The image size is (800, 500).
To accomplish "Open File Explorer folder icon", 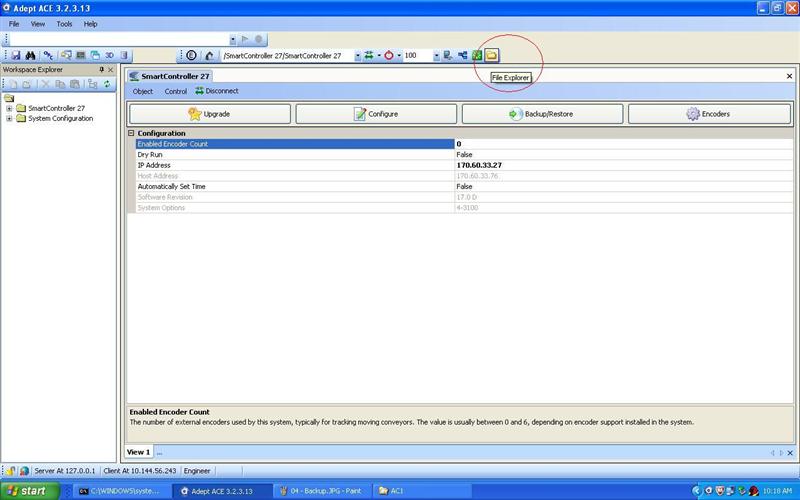I will (491, 56).
